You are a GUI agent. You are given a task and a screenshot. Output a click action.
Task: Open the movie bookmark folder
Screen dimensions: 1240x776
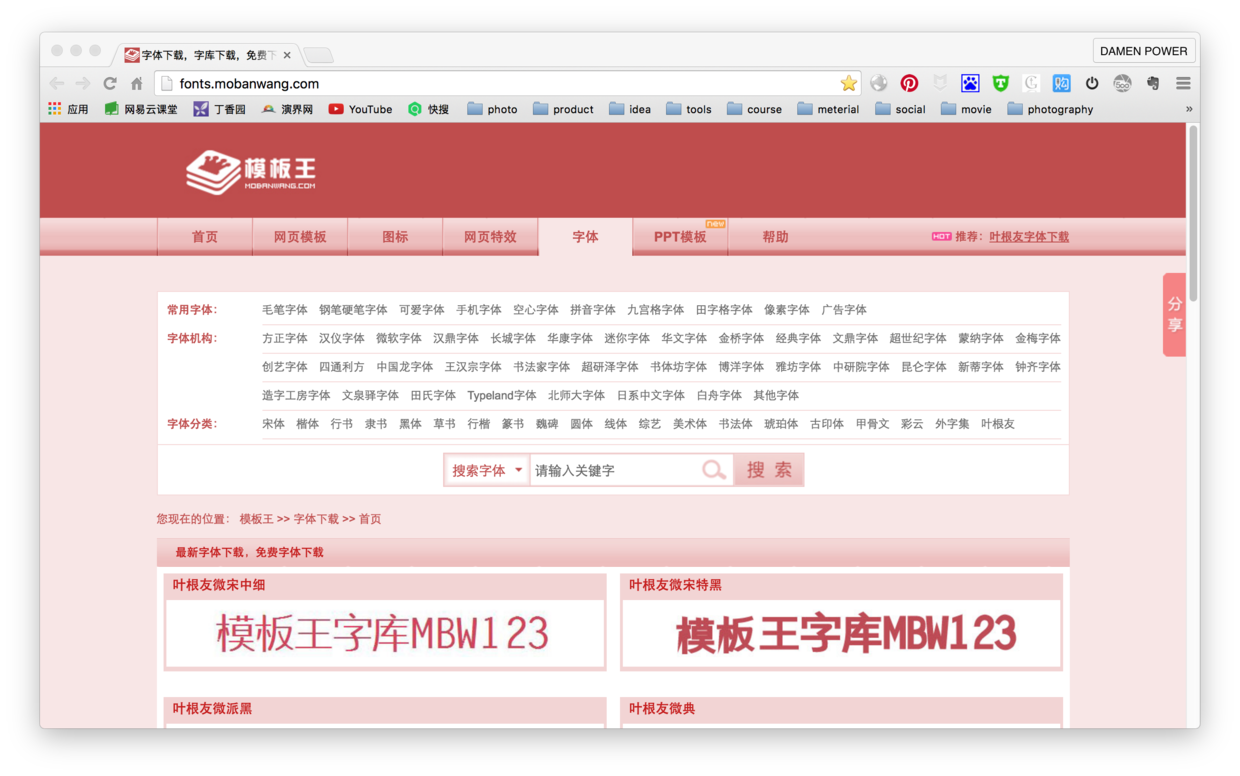coord(966,109)
